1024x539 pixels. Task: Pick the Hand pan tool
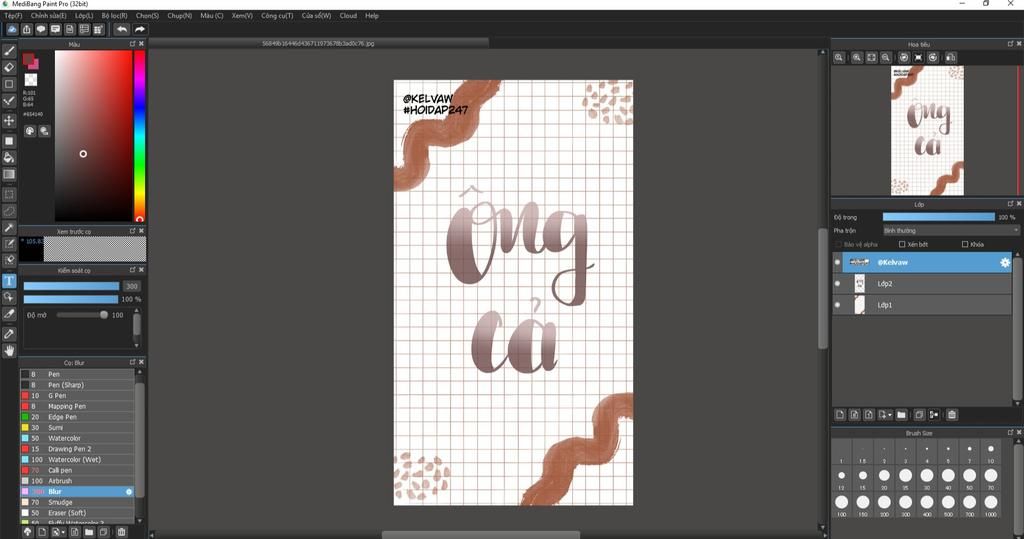pos(9,350)
